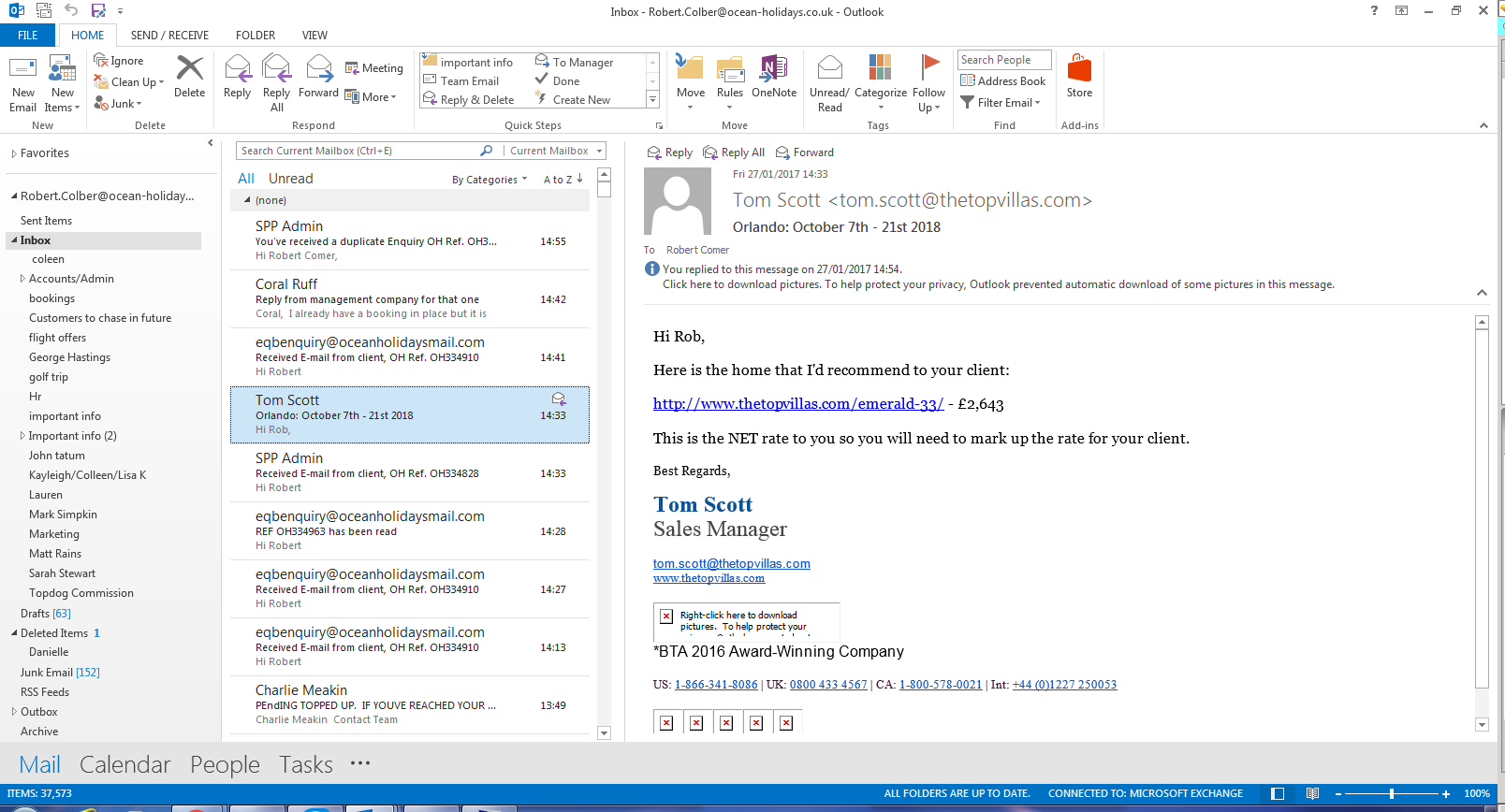The width and height of the screenshot is (1505, 812).
Task: Expand the Quick Steps gallery
Action: 653,100
